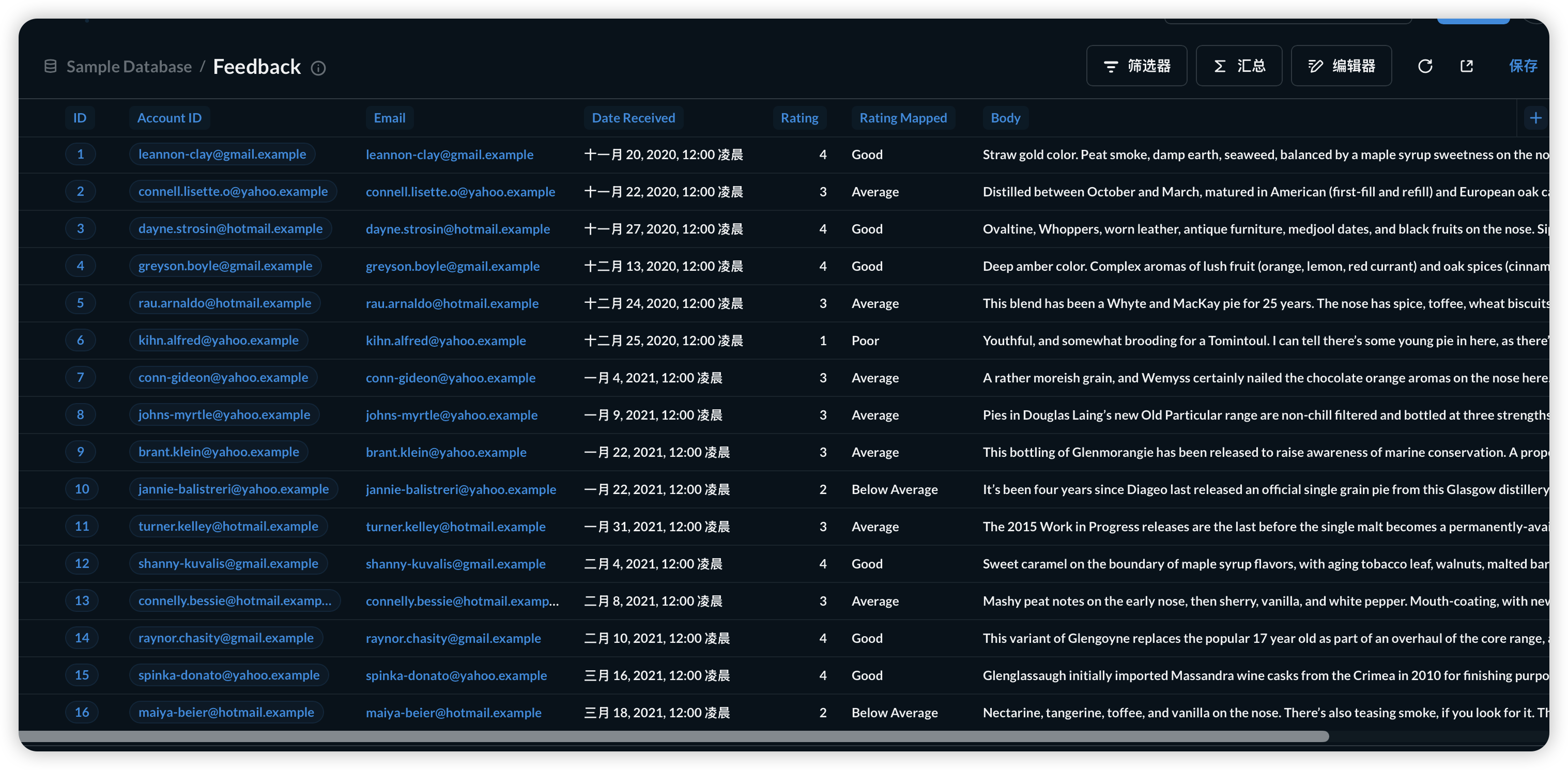Click Email cell connelly.bessie@hotmail.examp...
The width and height of the screenshot is (1568, 770).
tap(462, 601)
